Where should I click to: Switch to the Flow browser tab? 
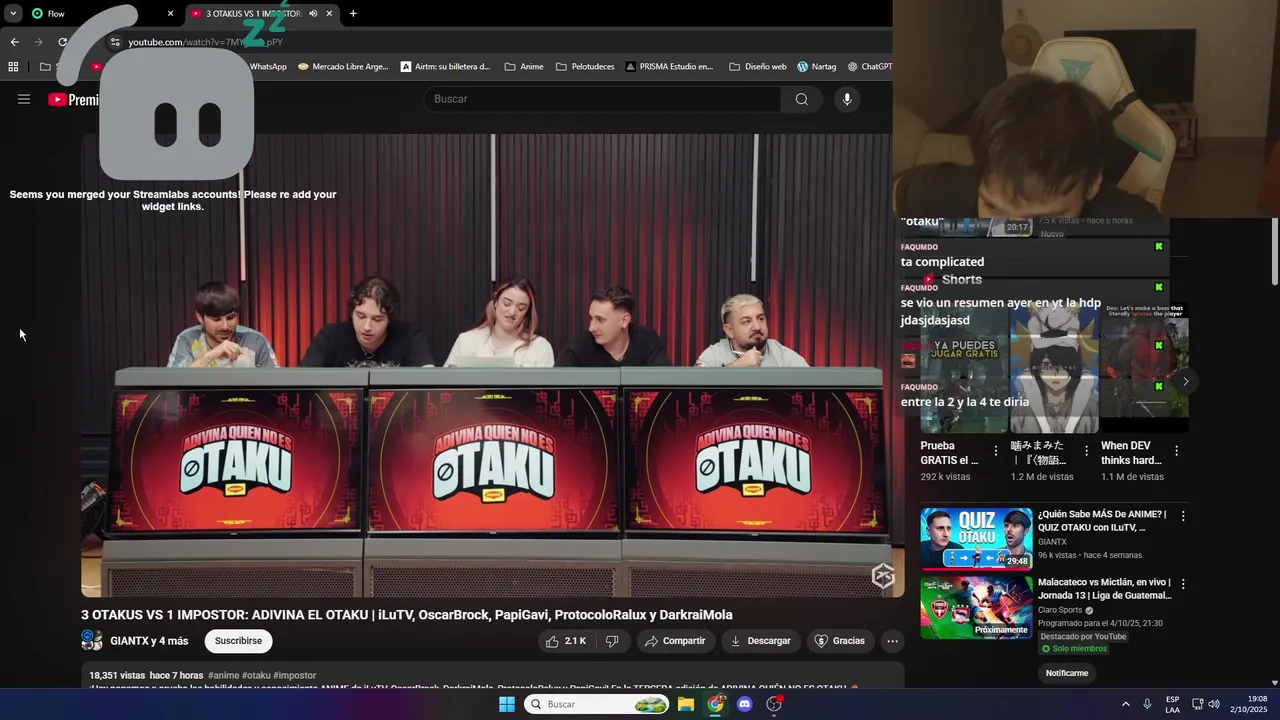100,14
